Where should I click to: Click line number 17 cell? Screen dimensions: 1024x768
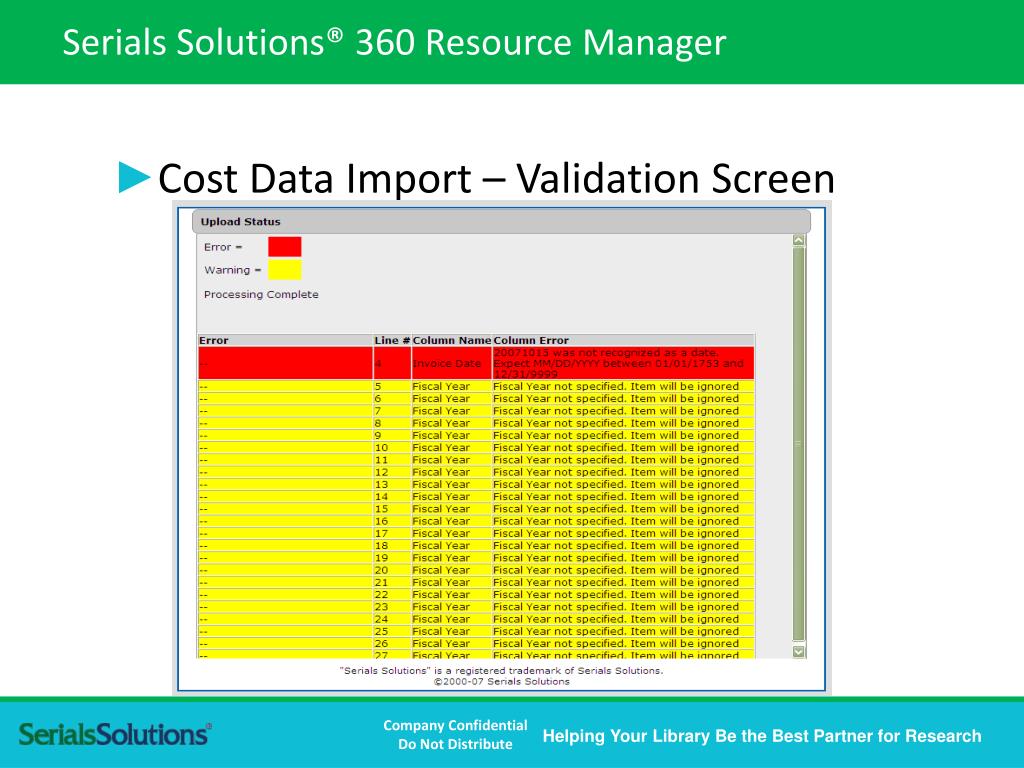pos(392,533)
